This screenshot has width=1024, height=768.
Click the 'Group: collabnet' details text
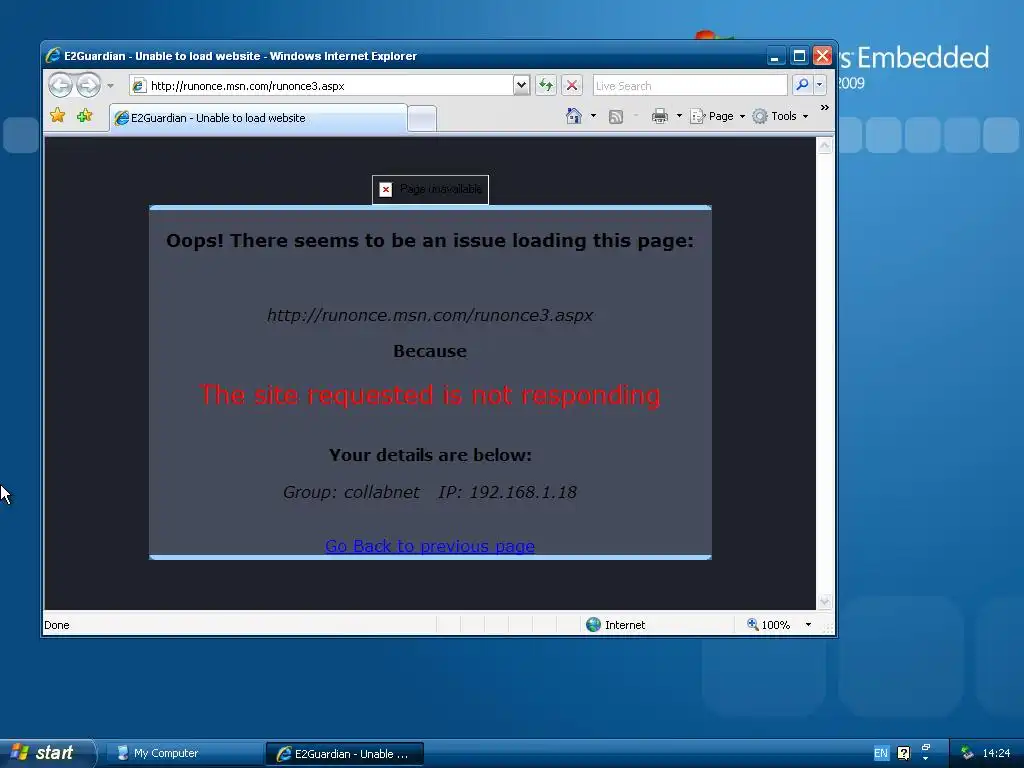(x=351, y=492)
